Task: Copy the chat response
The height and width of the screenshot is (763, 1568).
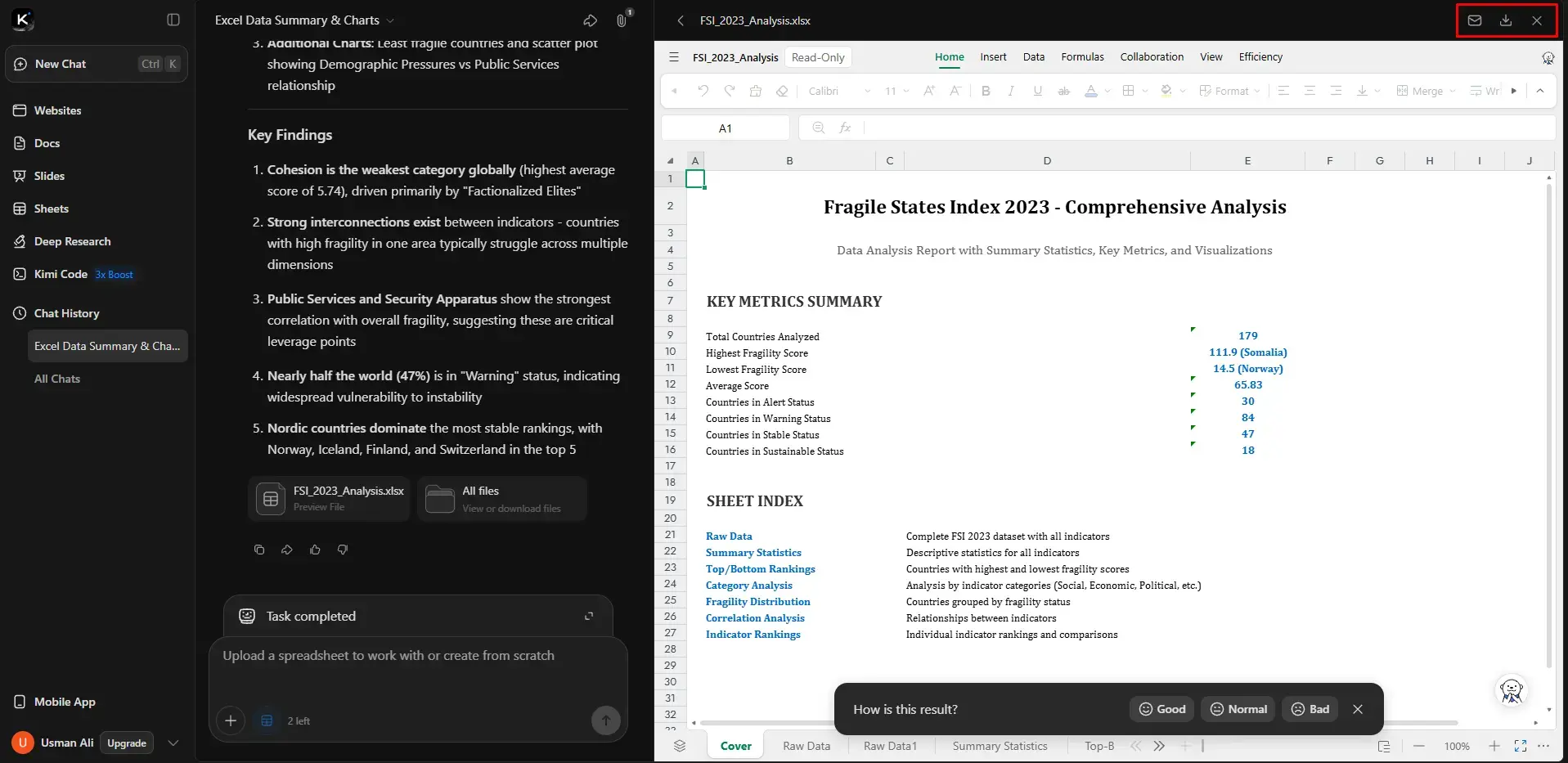Action: 259,550
